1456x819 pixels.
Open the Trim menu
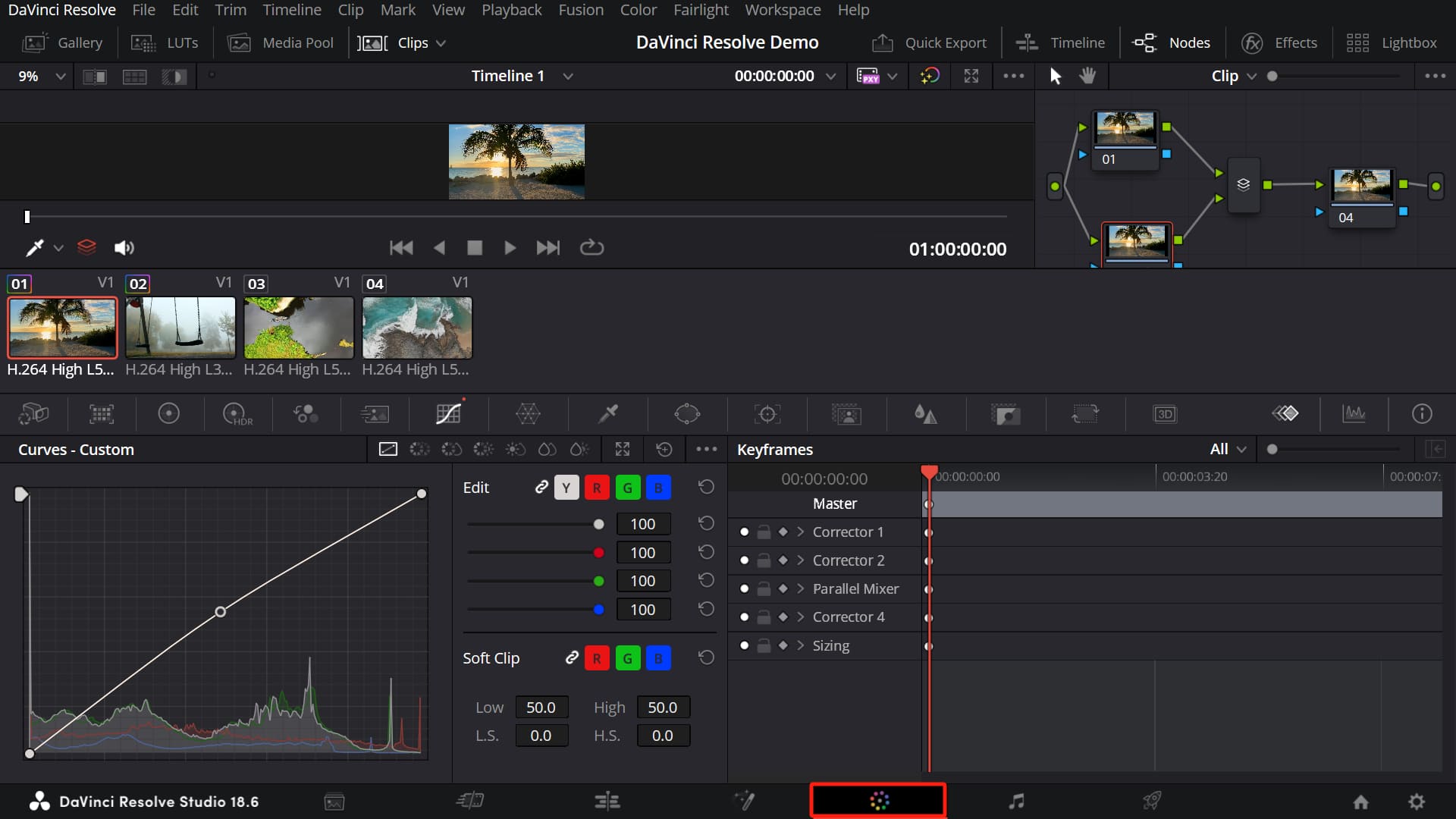(x=231, y=10)
